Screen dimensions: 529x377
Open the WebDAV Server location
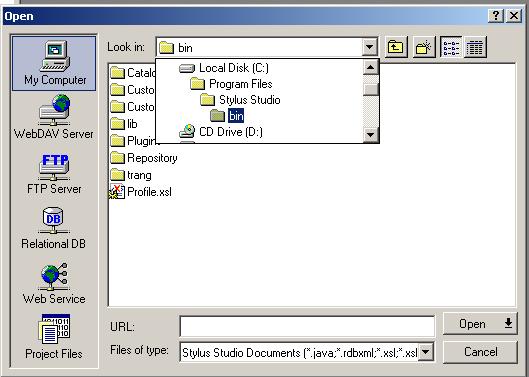tap(54, 117)
